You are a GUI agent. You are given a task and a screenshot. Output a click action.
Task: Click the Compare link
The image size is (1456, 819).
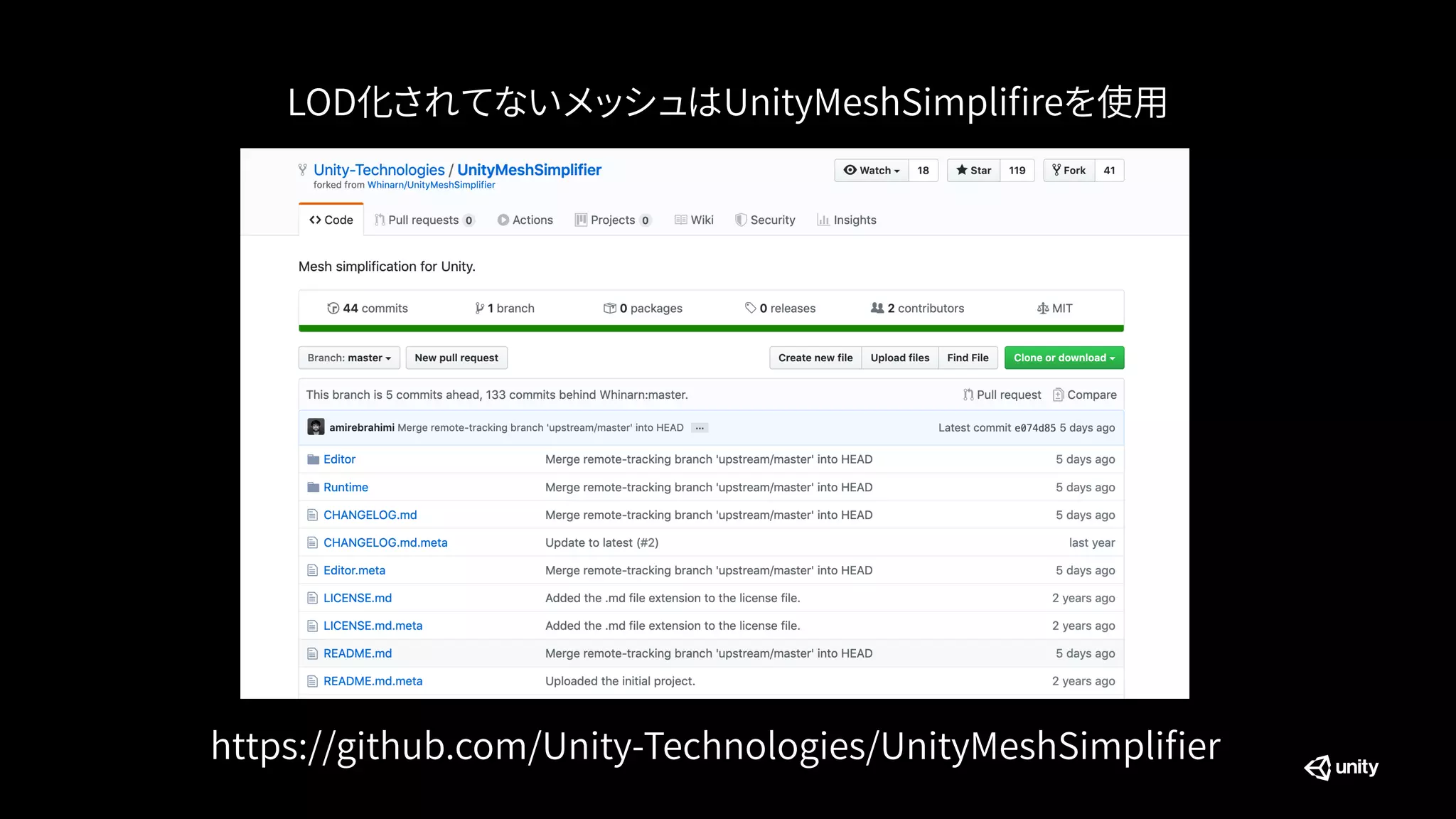[x=1085, y=395]
